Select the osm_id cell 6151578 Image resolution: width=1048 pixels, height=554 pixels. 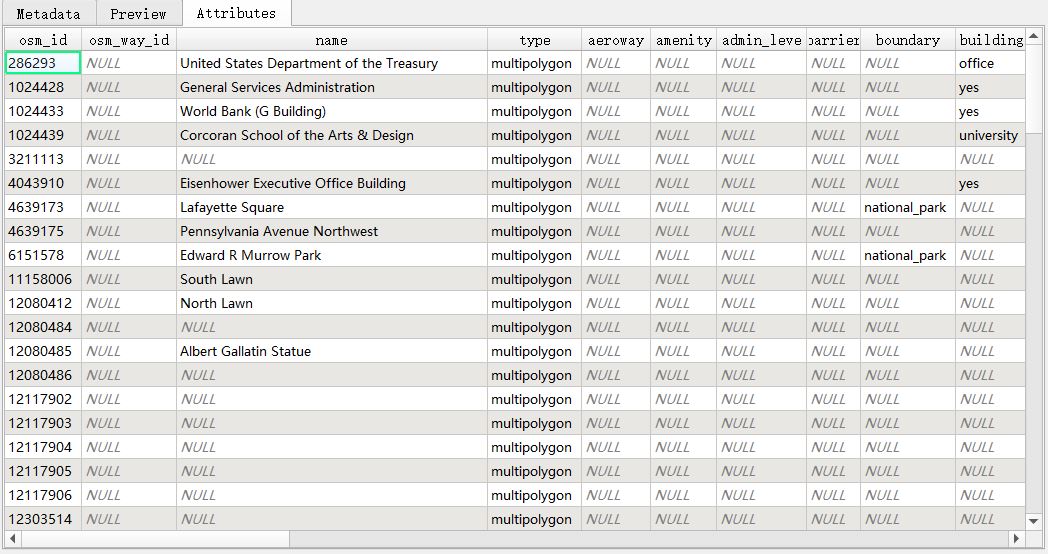pos(43,256)
